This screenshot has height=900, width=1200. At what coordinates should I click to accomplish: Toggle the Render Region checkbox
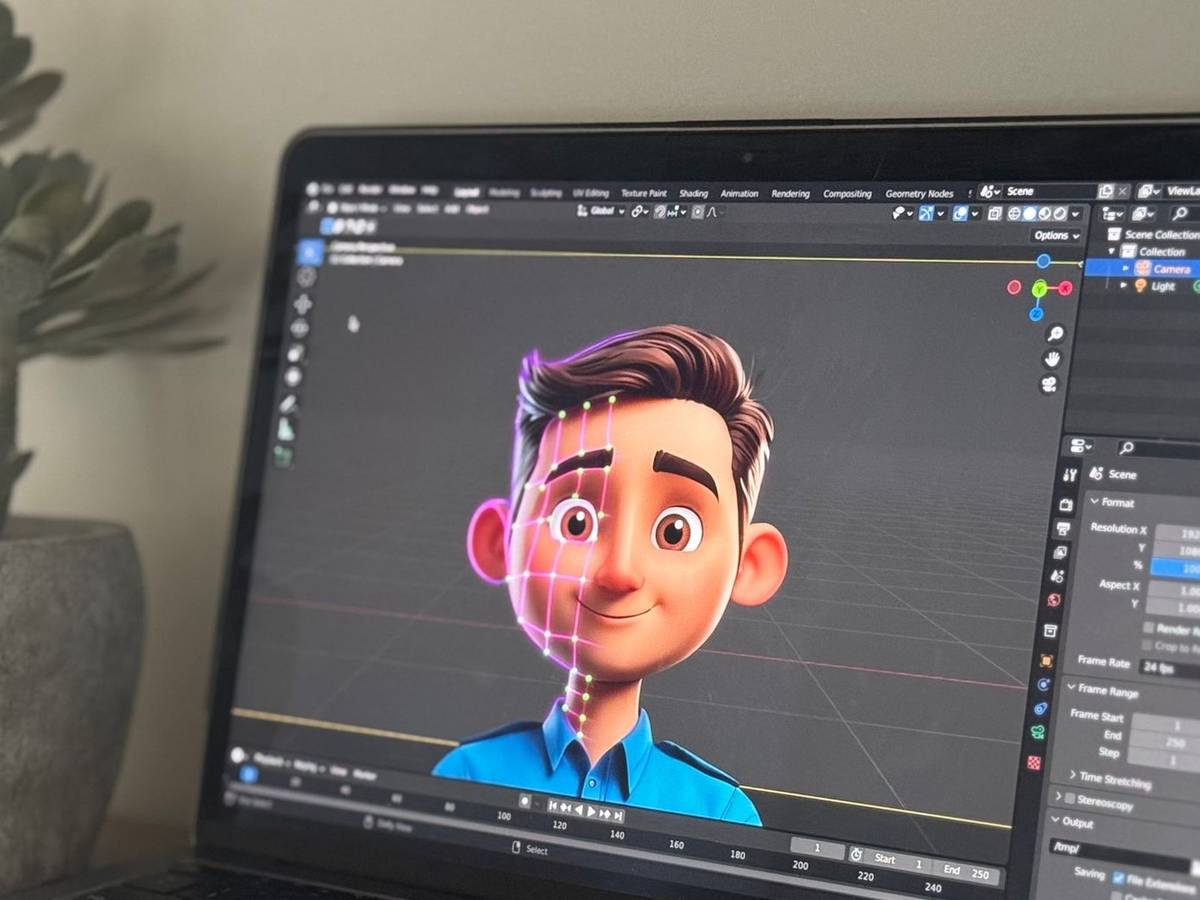pyautogui.click(x=1149, y=628)
